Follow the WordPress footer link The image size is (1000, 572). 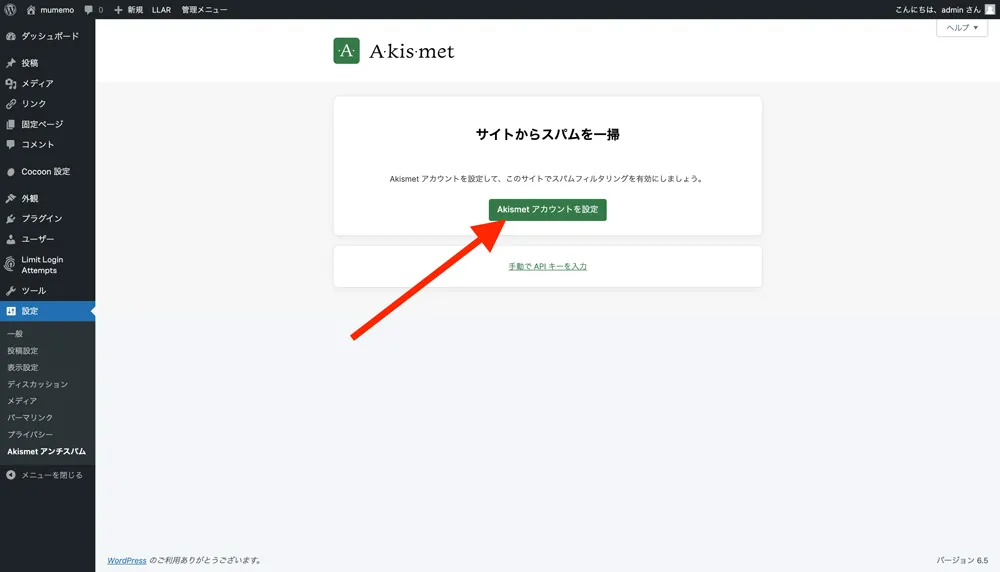pyautogui.click(x=127, y=561)
